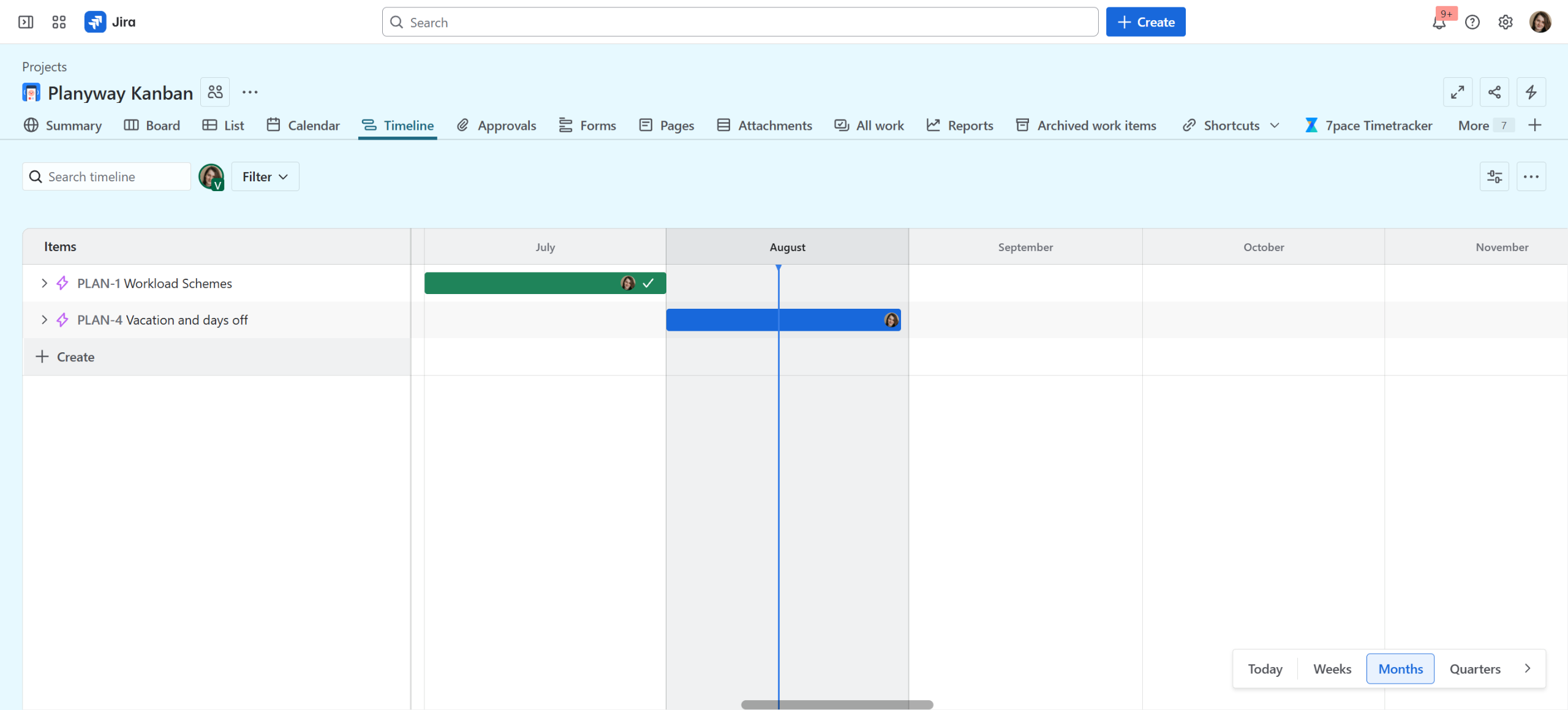The width and height of the screenshot is (1568, 710).
Task: Open the Filter dropdown
Action: tap(265, 176)
